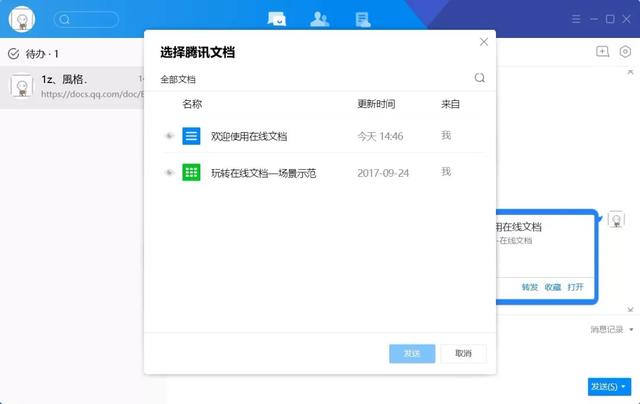Open the contacts tab icon
The height and width of the screenshot is (404, 640).
click(319, 19)
